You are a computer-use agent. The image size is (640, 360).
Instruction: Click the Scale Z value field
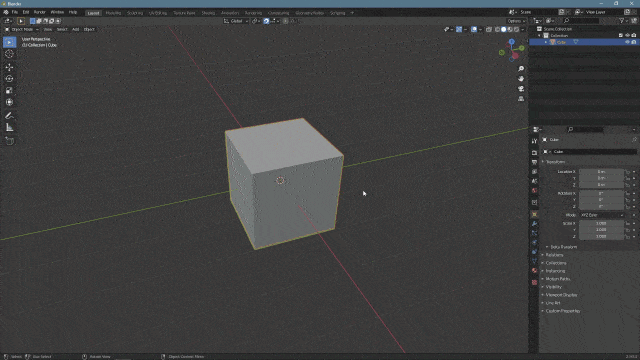[601, 237]
